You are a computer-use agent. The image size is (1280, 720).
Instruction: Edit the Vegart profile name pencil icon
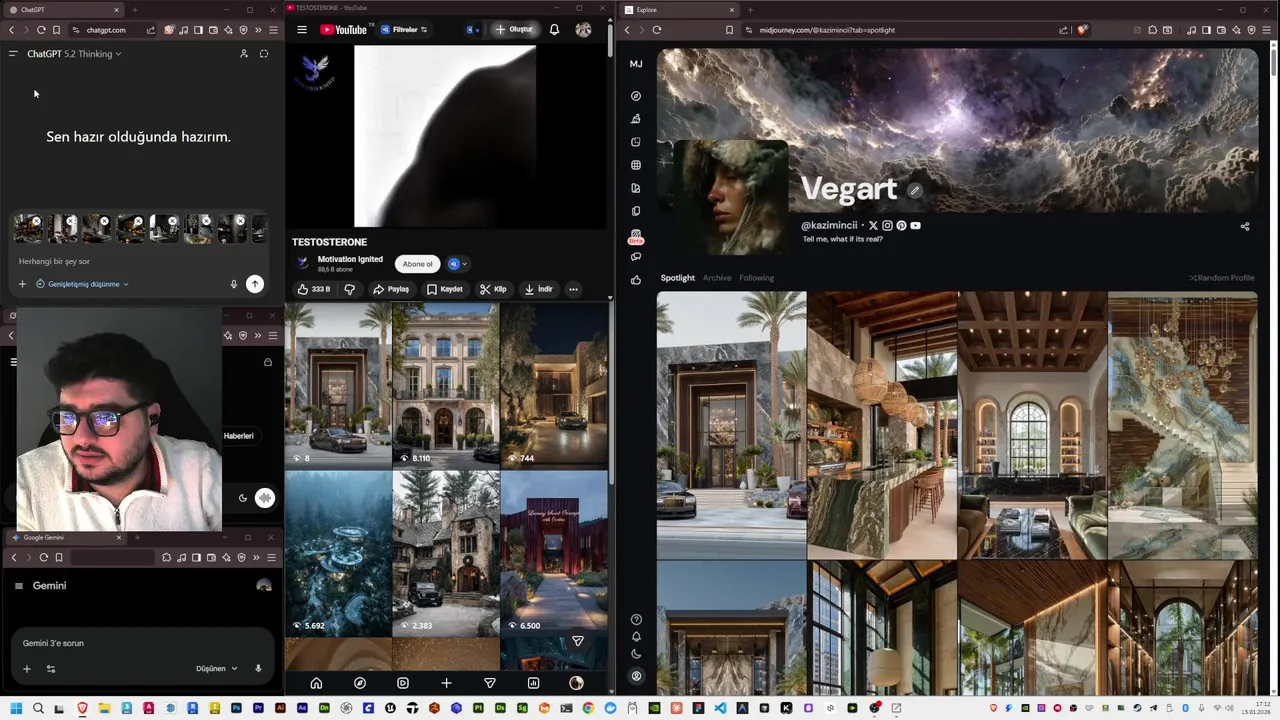[914, 190]
